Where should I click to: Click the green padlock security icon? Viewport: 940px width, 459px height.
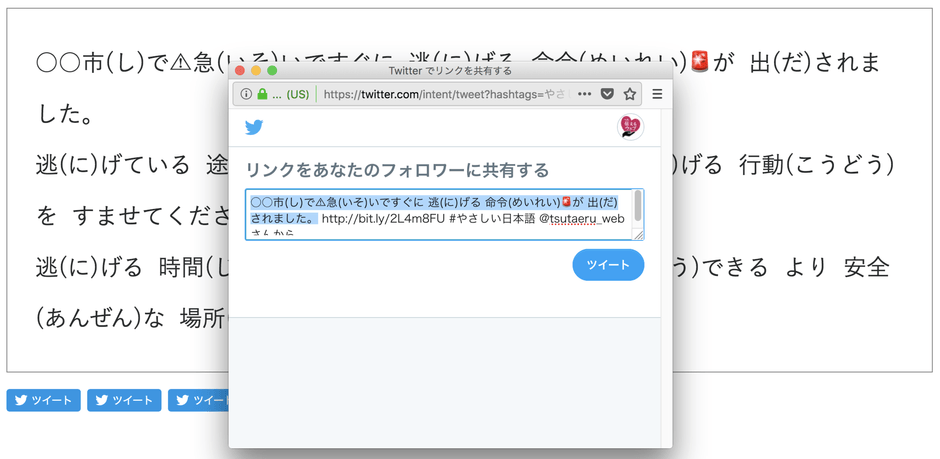tap(262, 94)
